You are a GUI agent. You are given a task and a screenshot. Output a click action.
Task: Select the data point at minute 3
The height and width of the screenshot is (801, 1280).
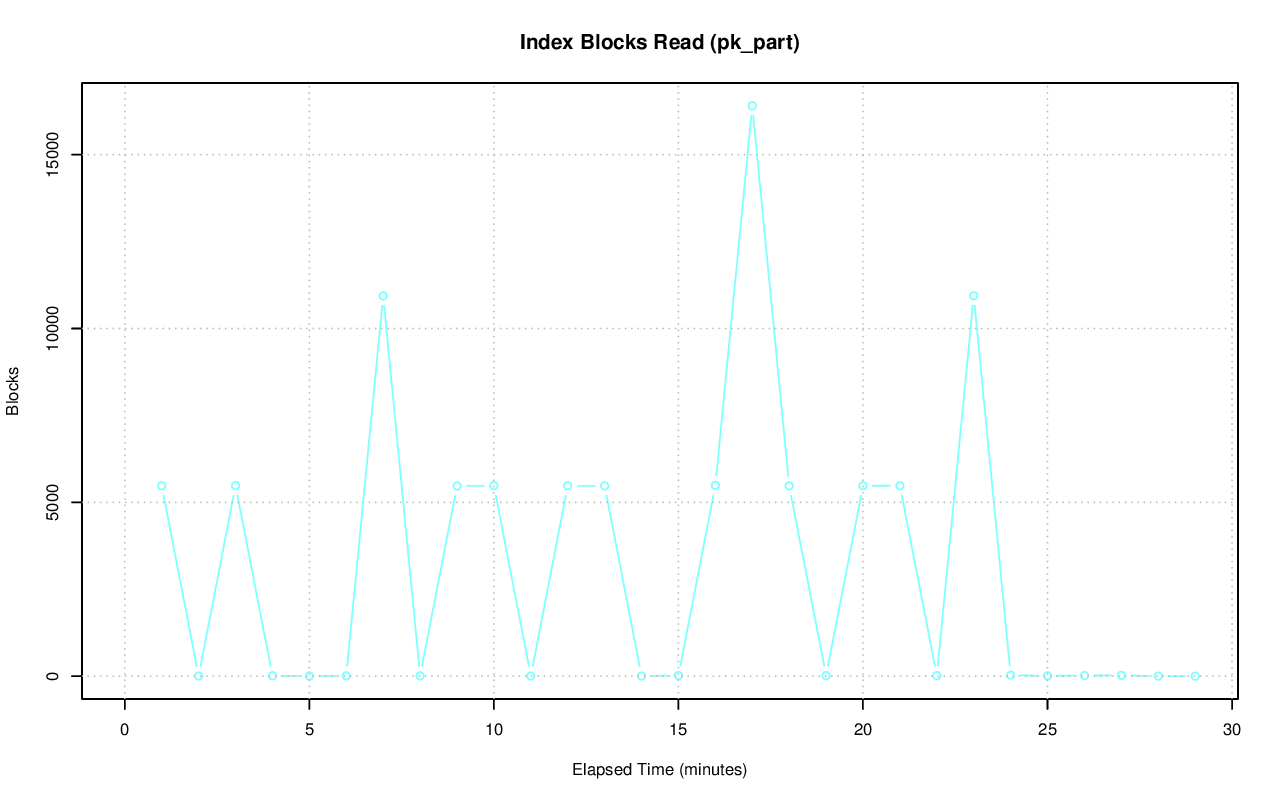(235, 486)
